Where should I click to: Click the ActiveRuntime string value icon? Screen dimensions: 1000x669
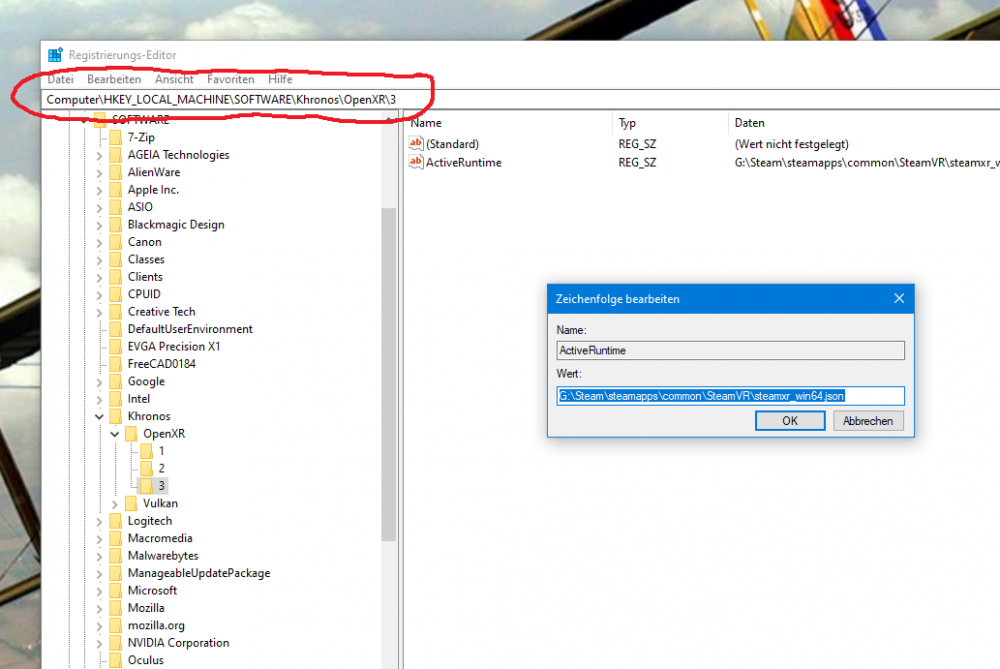point(416,162)
